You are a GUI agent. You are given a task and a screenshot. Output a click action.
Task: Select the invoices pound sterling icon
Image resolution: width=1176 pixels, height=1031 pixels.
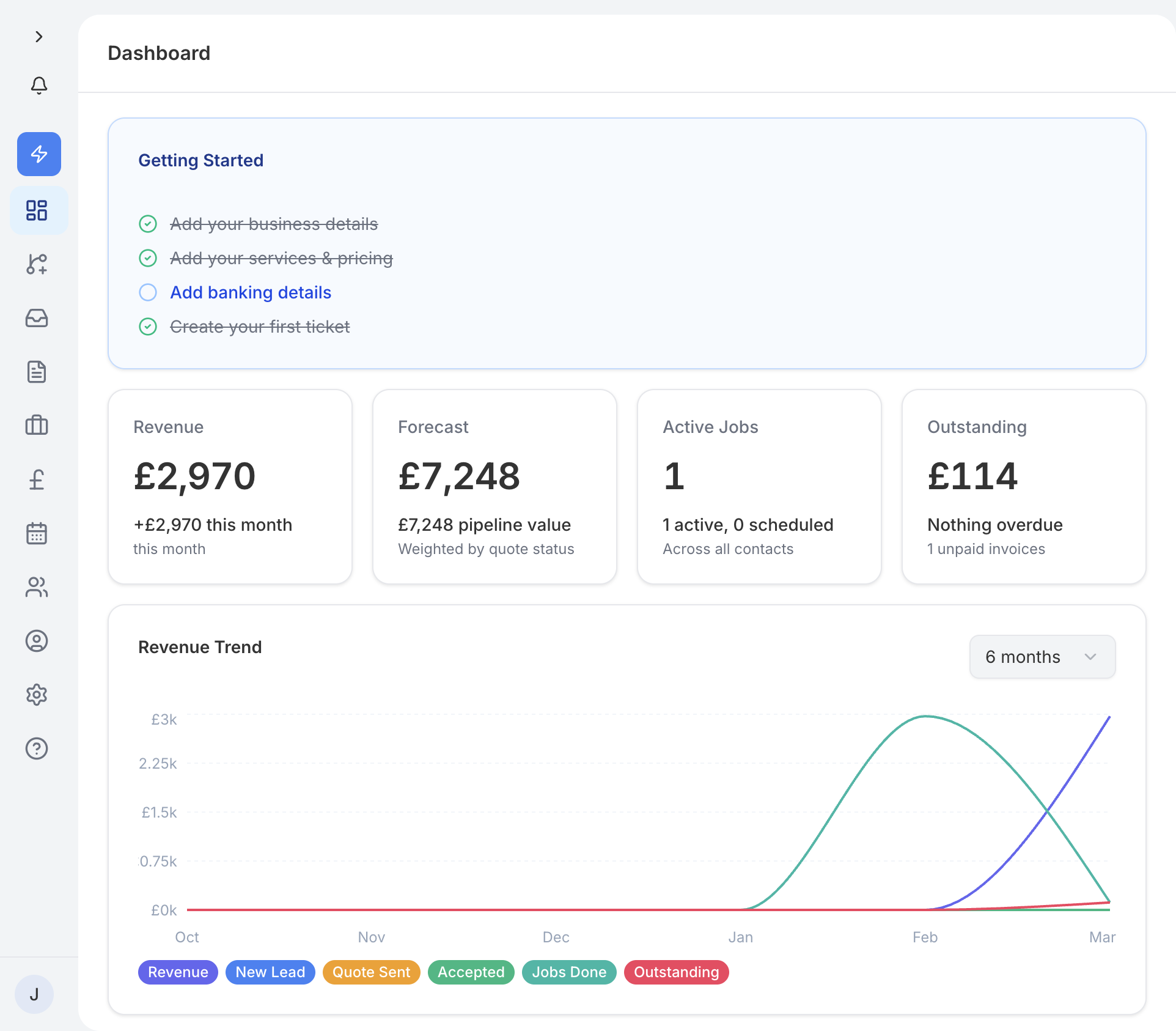tap(37, 479)
